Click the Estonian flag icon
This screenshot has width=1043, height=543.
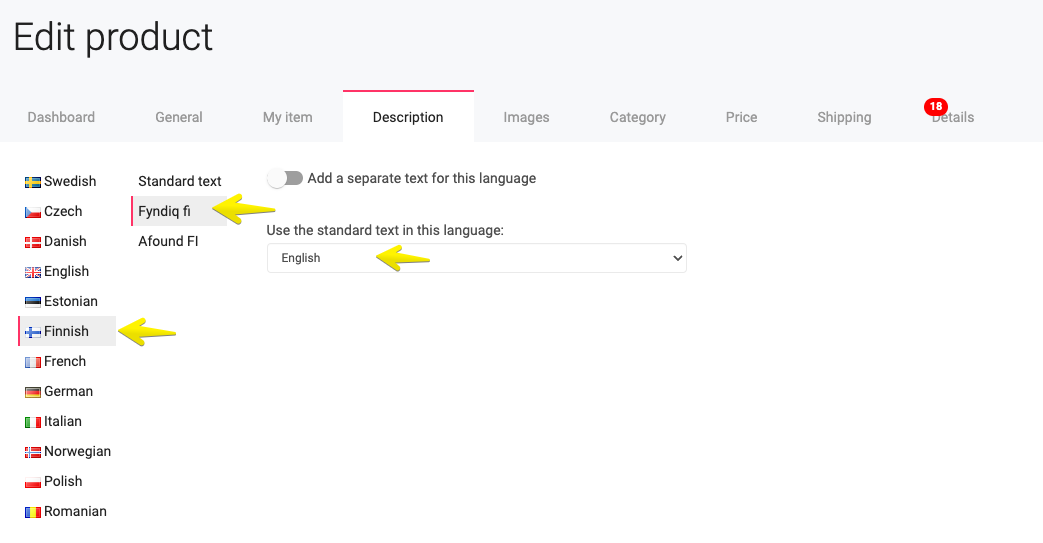(x=33, y=302)
